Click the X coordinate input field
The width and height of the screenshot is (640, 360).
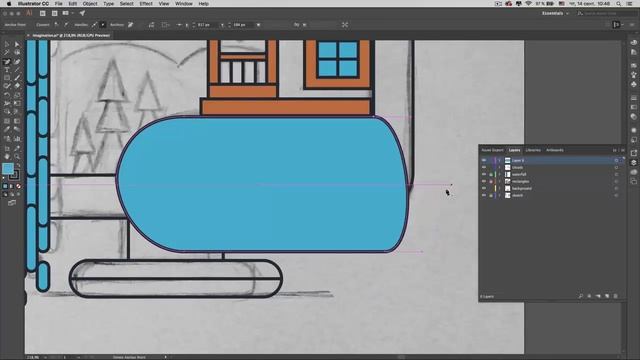[x=206, y=25]
